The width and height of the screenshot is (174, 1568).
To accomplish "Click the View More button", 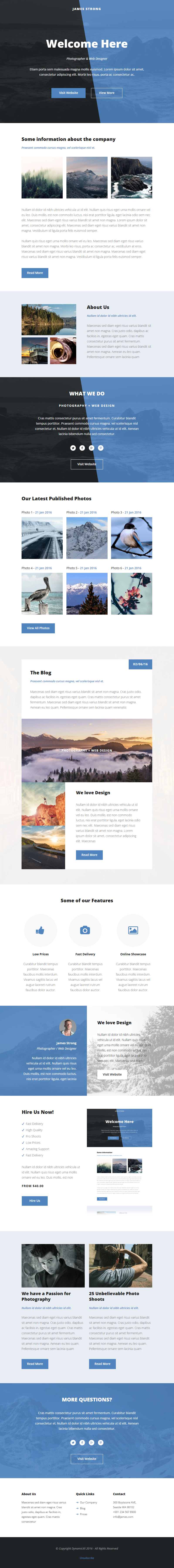I will click(107, 93).
